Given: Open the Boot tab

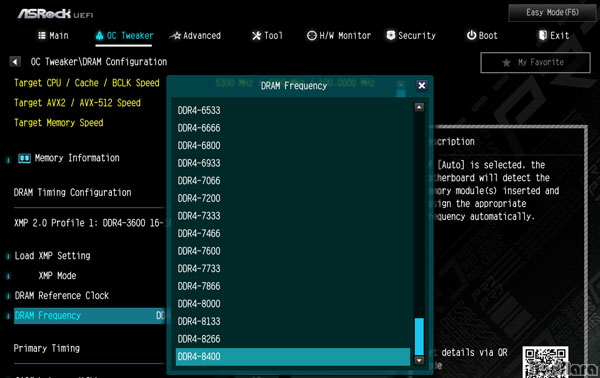Looking at the screenshot, I should (x=482, y=36).
